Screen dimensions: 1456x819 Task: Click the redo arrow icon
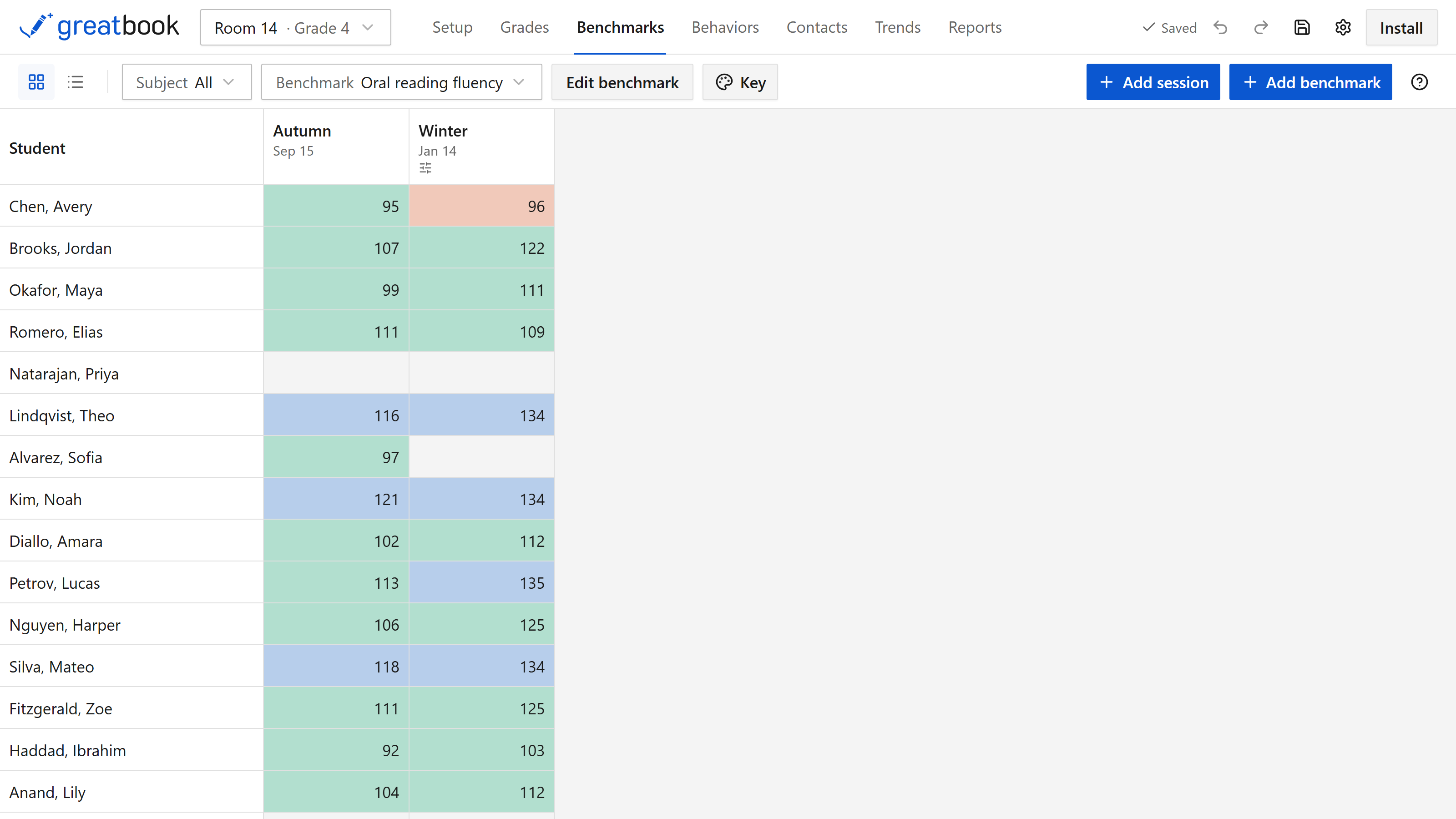pos(1261,28)
